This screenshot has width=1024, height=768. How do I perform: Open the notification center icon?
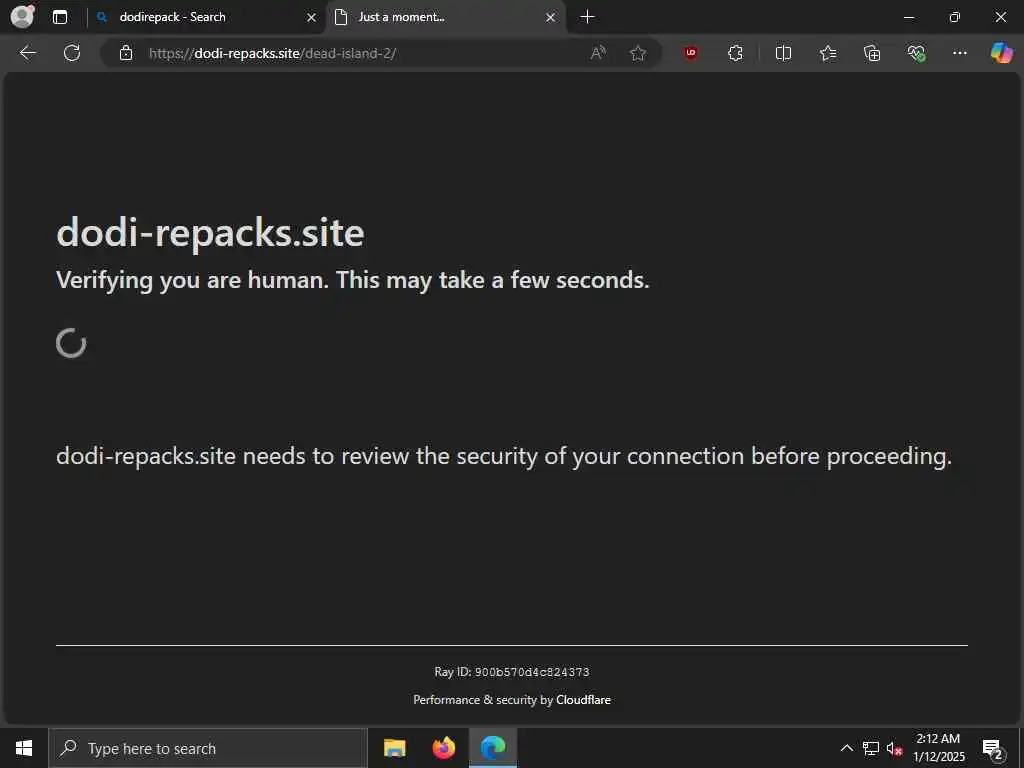993,749
